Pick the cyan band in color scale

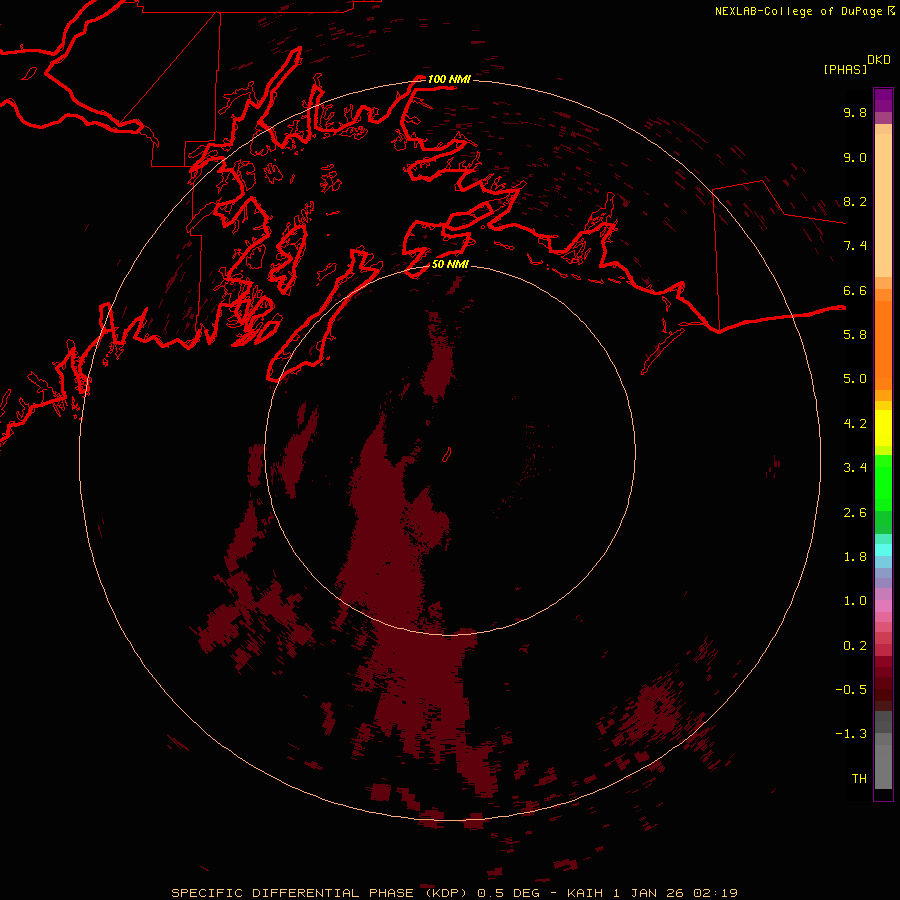pos(883,550)
